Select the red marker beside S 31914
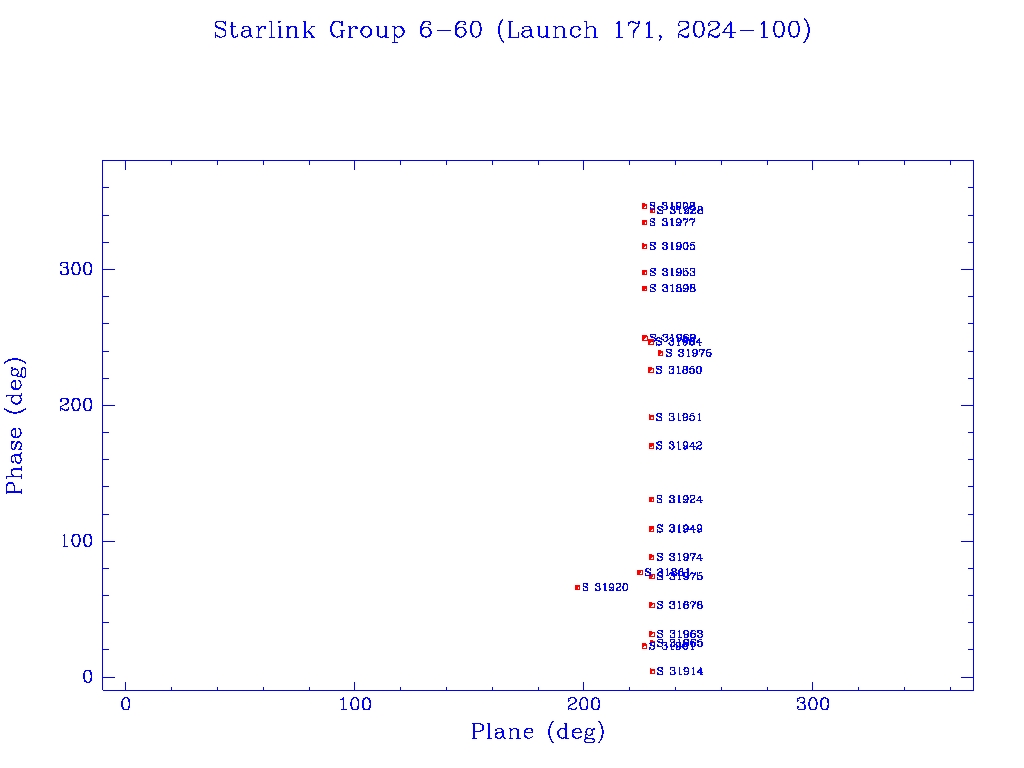The image size is (1024, 768). 652,671
